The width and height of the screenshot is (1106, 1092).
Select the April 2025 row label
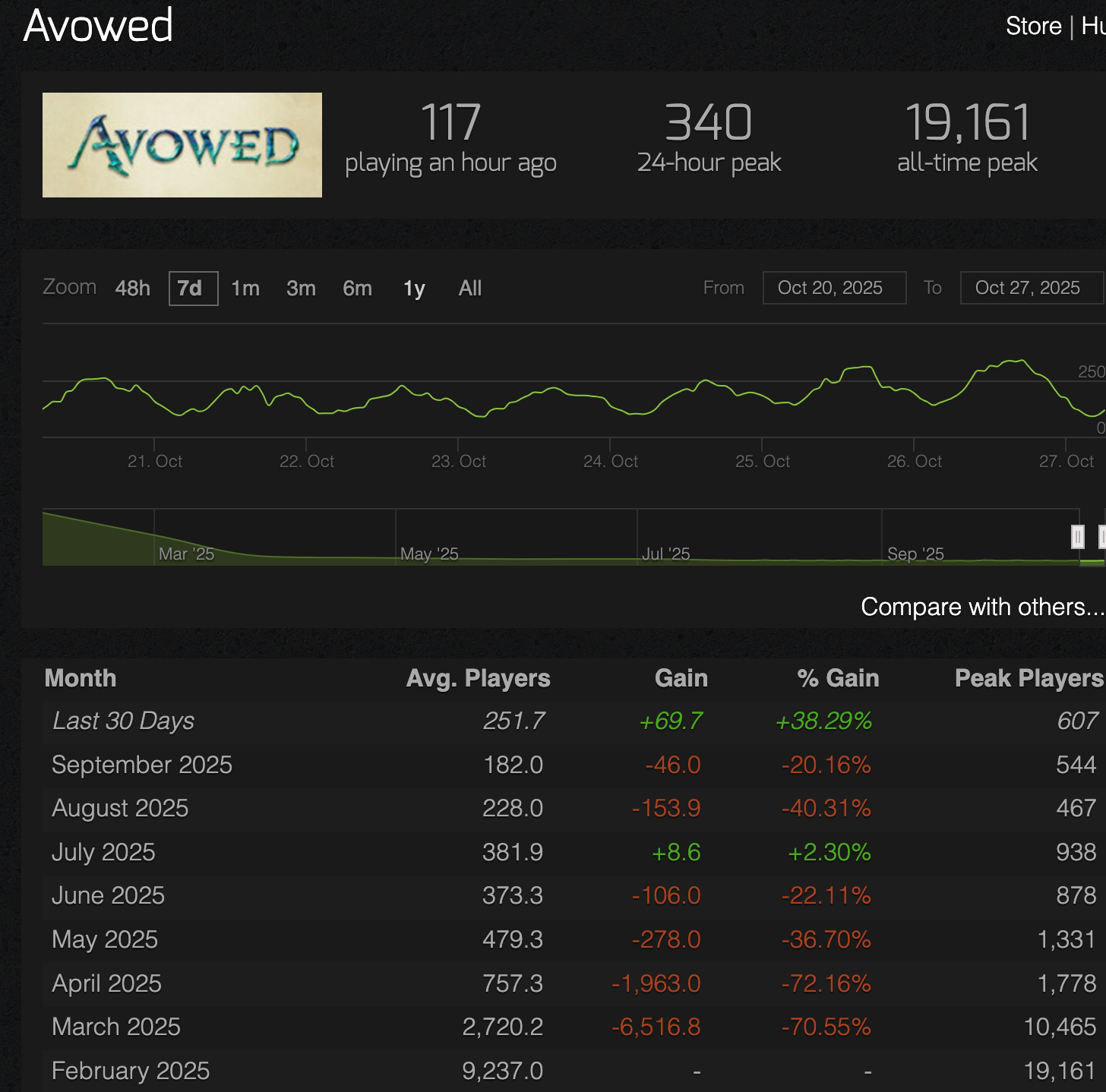[106, 983]
